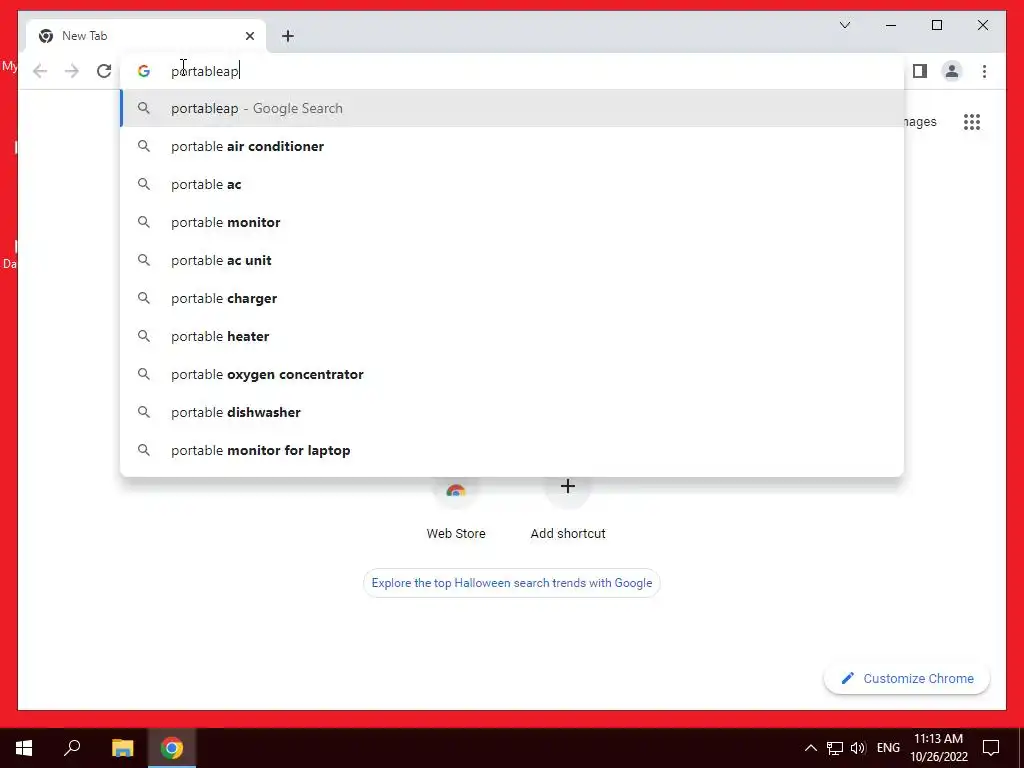Click the Chrome taskbar icon
This screenshot has width=1024, height=768.
point(172,748)
